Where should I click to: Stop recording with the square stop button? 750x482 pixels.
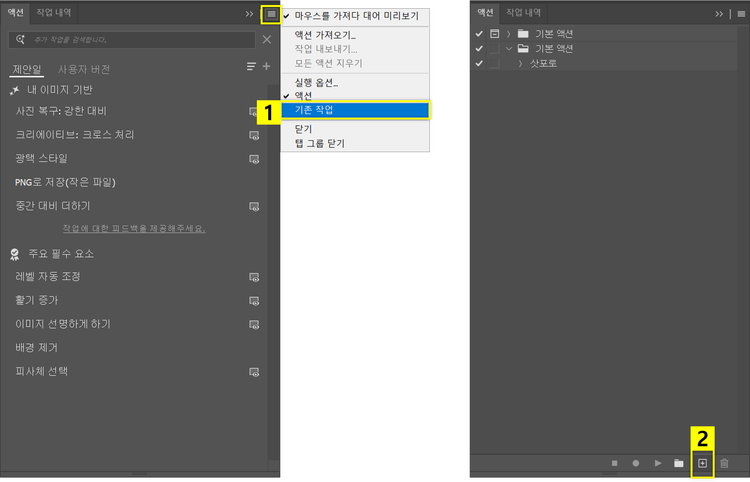[615, 463]
